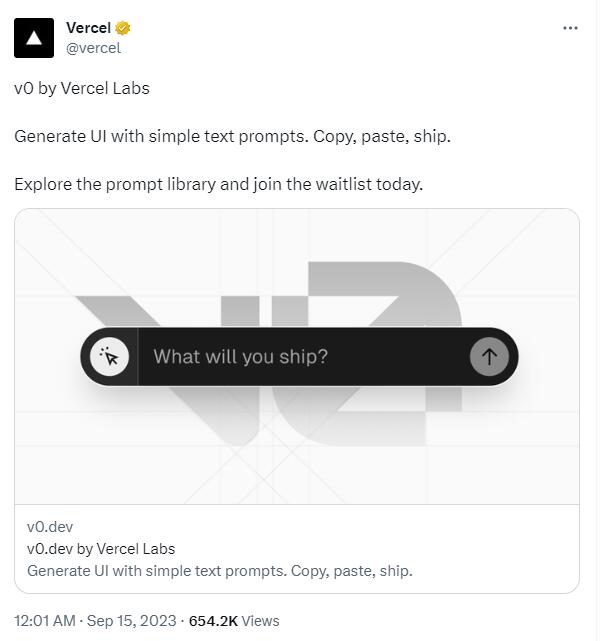Open the three-dot more options menu
Image resolution: width=604 pixels, height=641 pixels.
tap(570, 28)
